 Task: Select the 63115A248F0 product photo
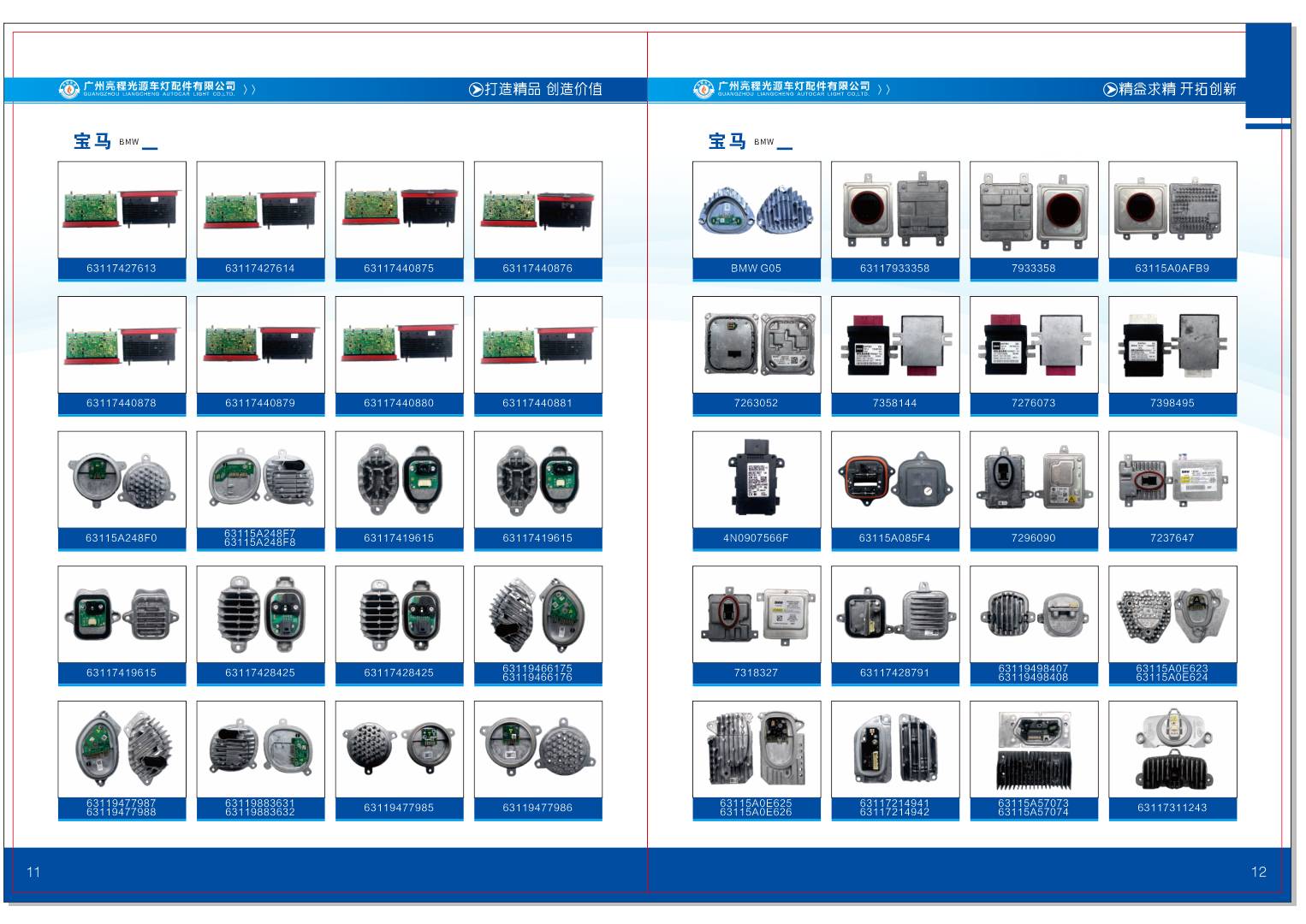tap(122, 479)
